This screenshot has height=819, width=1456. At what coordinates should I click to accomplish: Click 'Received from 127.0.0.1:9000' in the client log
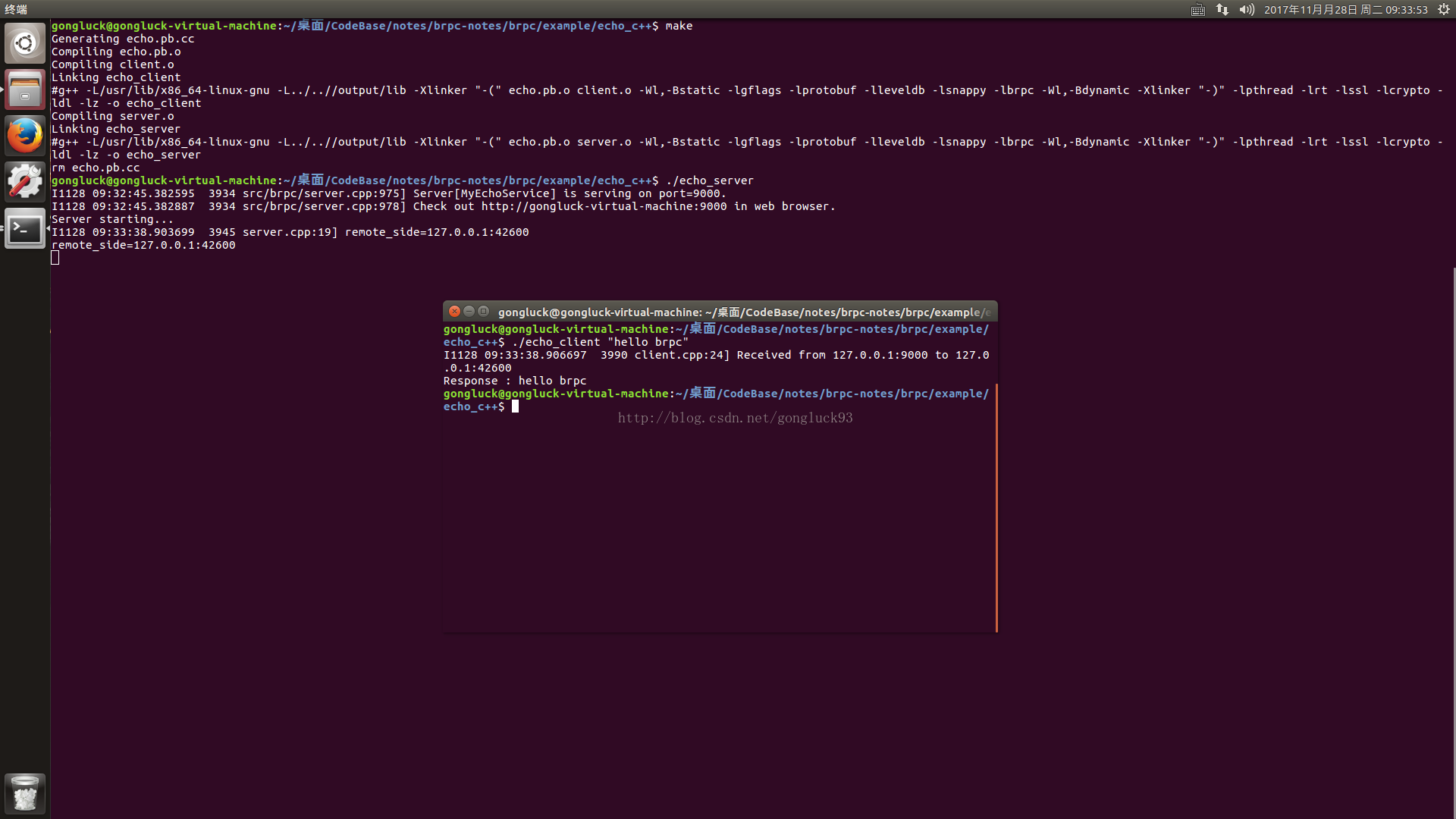[x=832, y=355]
